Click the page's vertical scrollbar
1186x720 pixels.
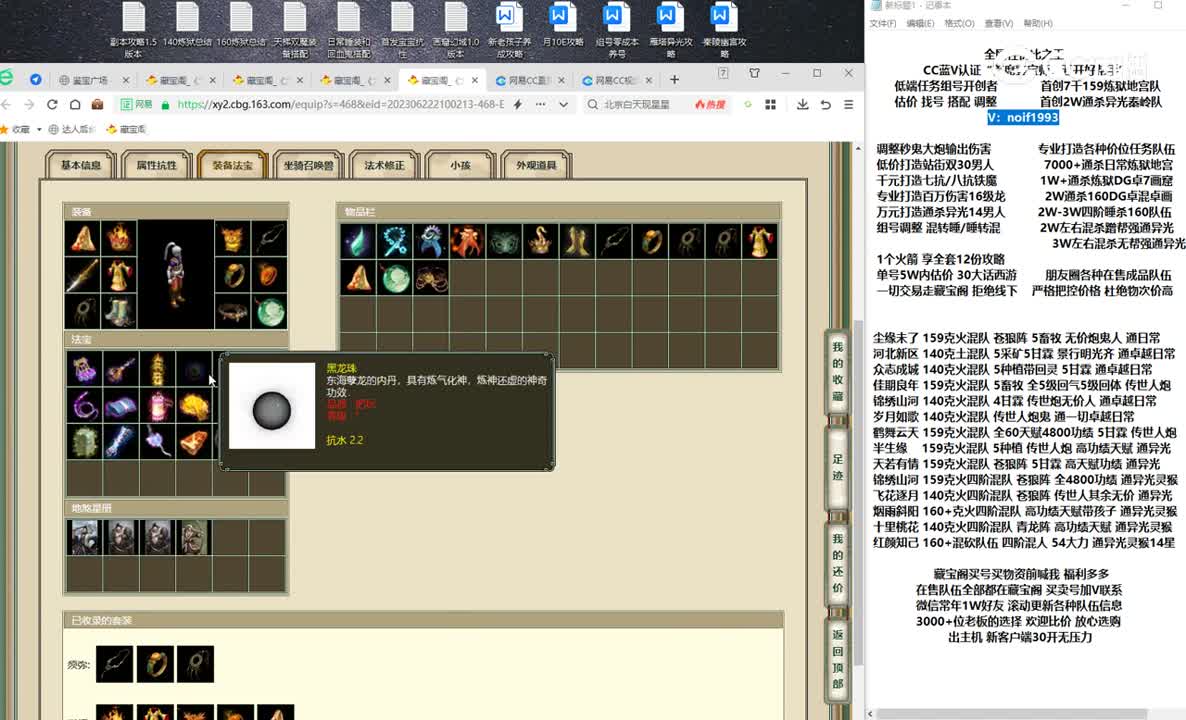tap(858, 492)
